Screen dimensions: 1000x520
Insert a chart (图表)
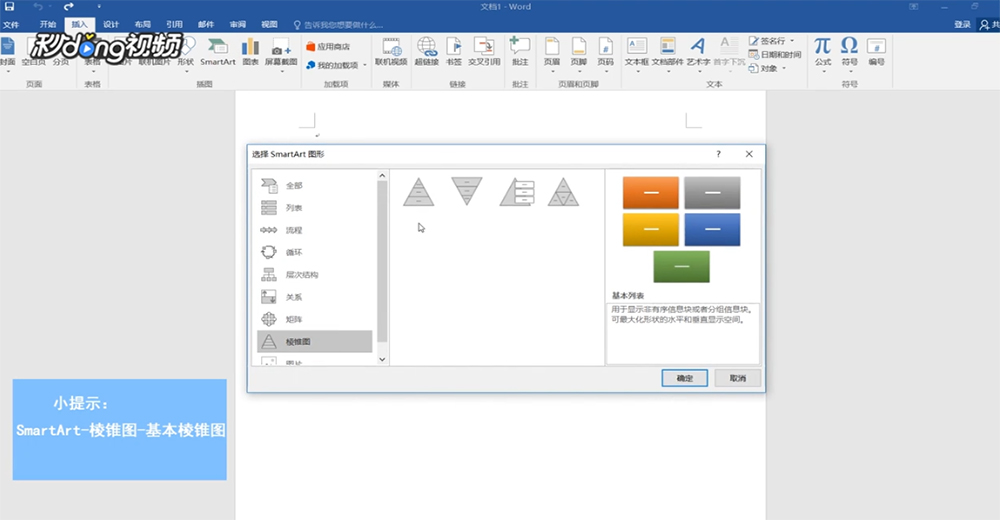251,52
